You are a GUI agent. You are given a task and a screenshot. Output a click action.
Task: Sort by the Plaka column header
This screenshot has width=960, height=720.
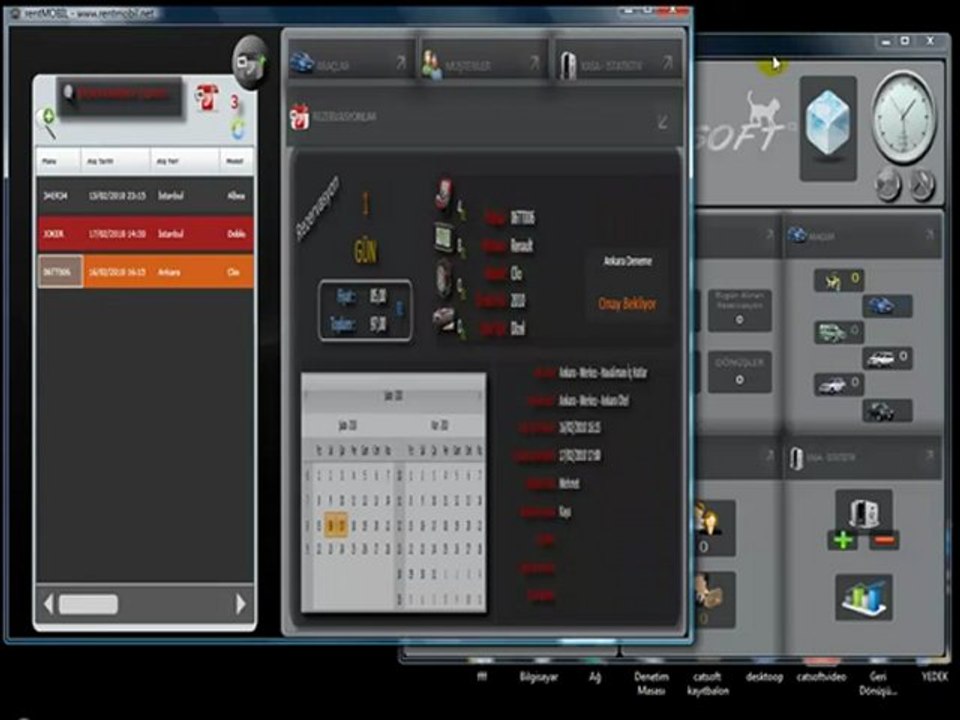point(58,161)
